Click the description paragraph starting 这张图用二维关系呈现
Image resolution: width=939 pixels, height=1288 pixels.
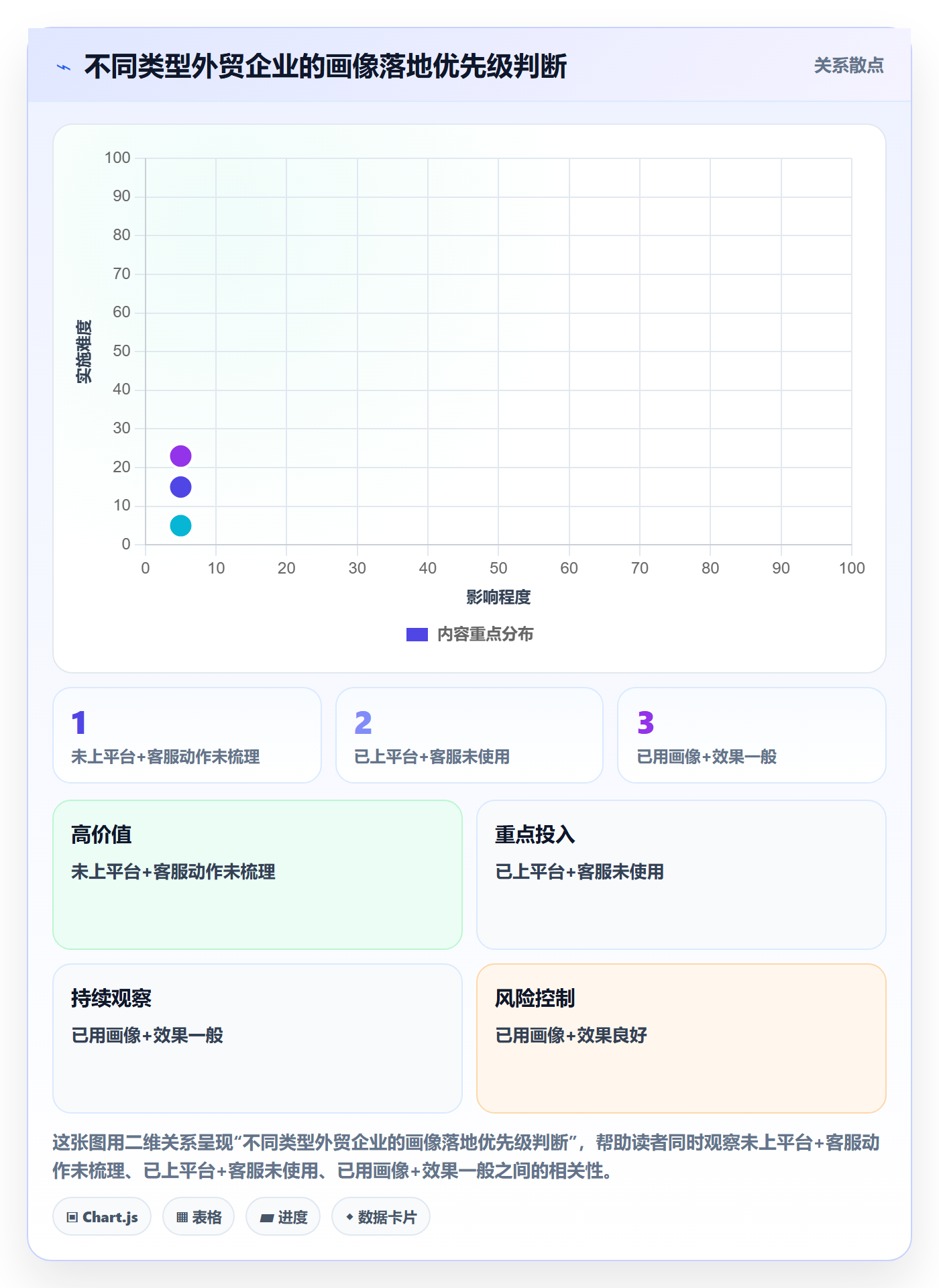pos(467,1157)
